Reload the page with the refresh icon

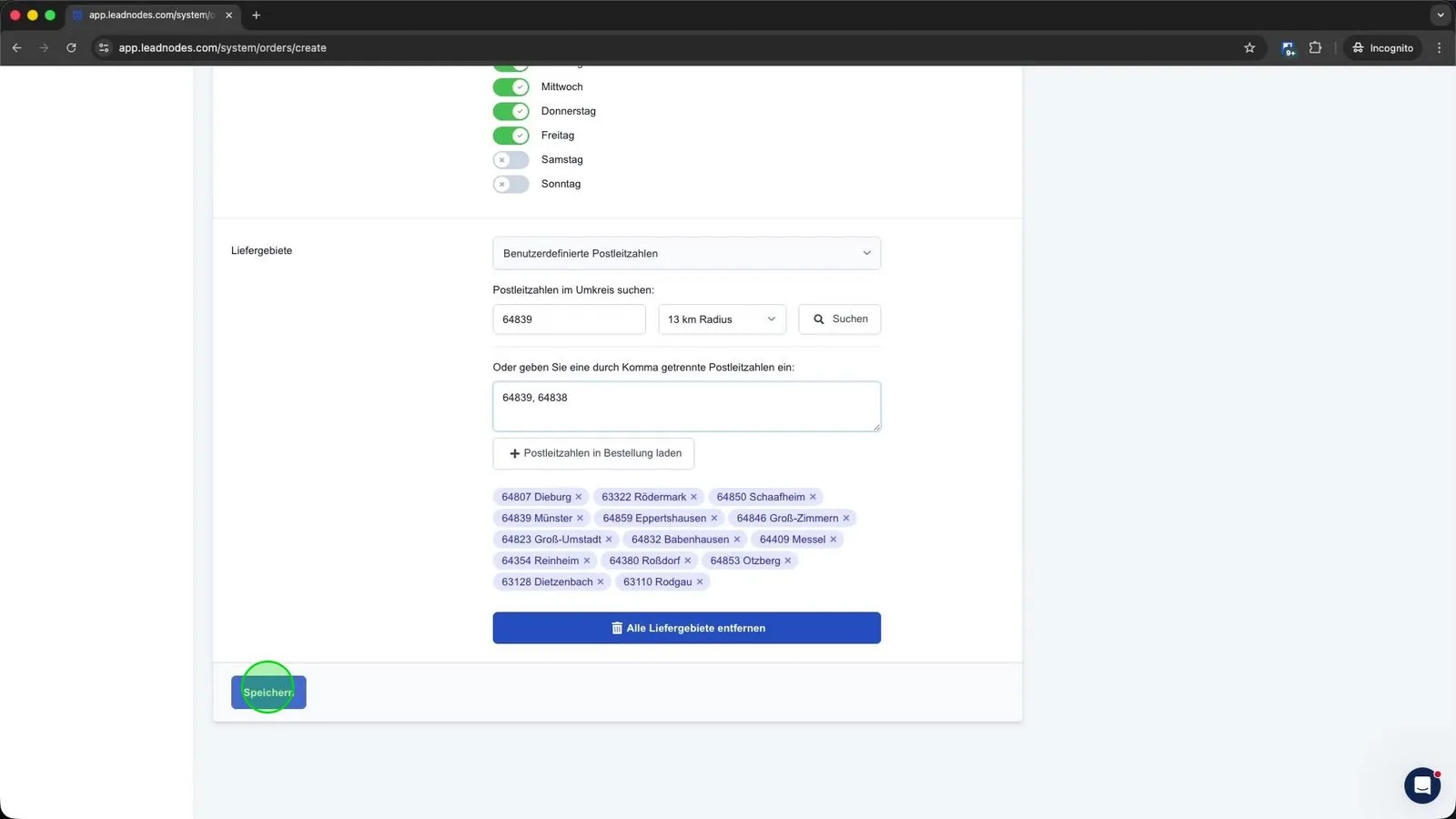[x=71, y=47]
